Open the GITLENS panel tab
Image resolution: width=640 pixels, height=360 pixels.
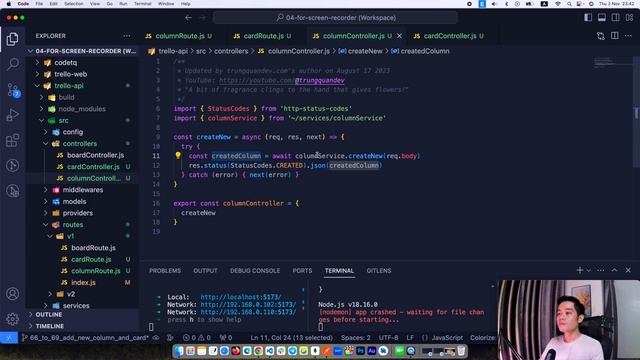[379, 271]
